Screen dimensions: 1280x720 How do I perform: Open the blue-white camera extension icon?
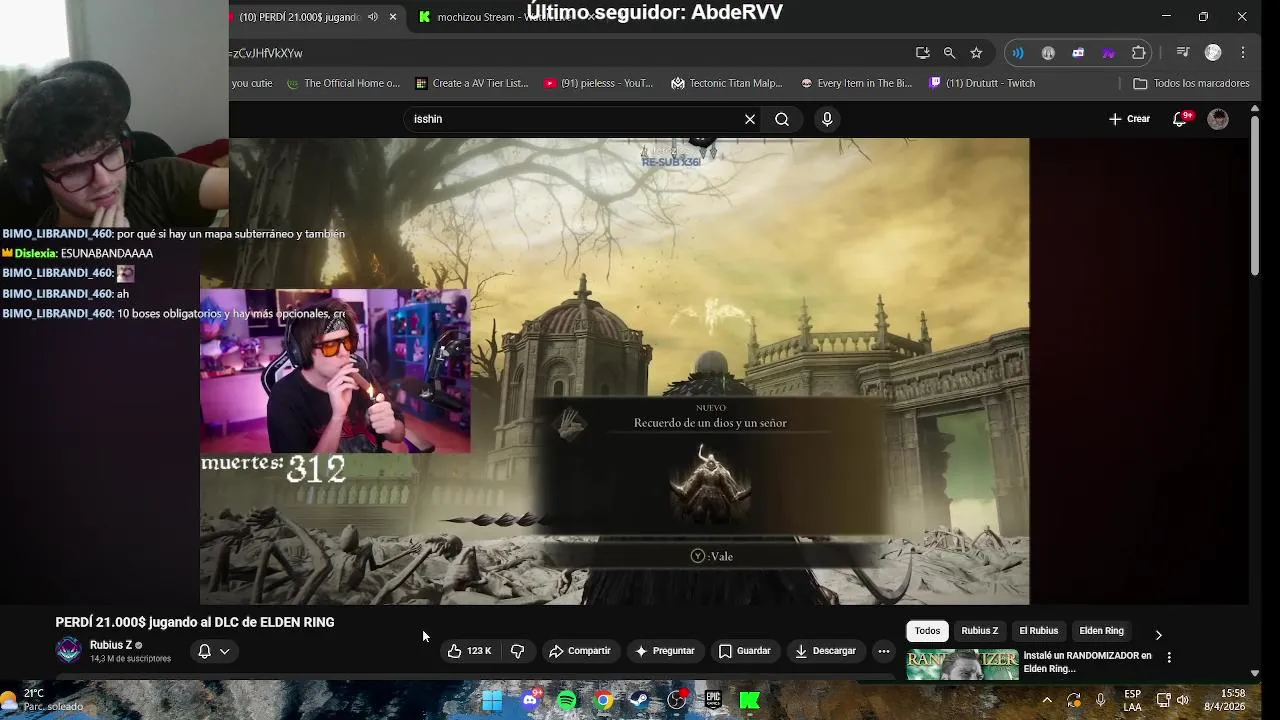[1078, 53]
